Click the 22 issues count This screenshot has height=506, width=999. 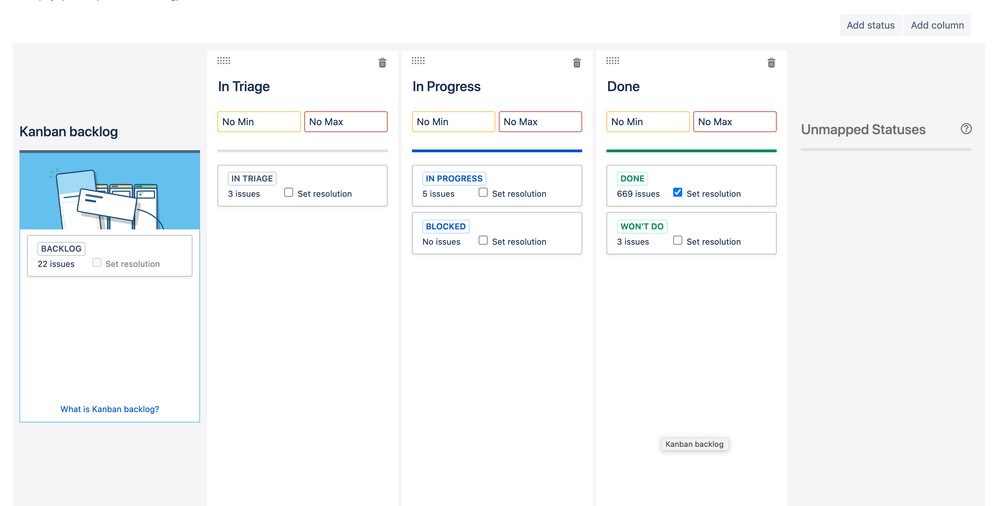[x=56, y=264]
